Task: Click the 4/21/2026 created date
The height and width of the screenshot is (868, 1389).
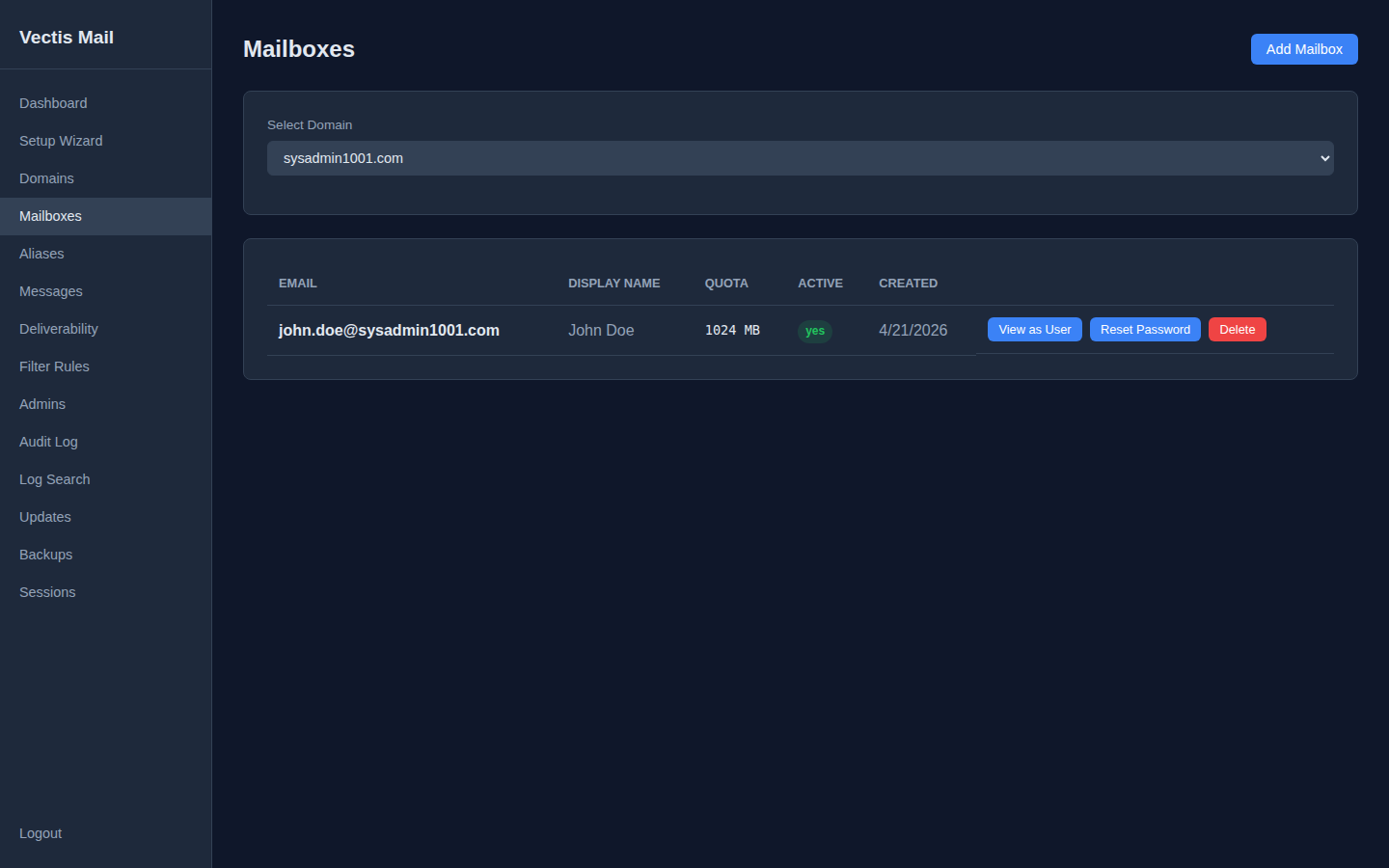Action: tap(912, 330)
